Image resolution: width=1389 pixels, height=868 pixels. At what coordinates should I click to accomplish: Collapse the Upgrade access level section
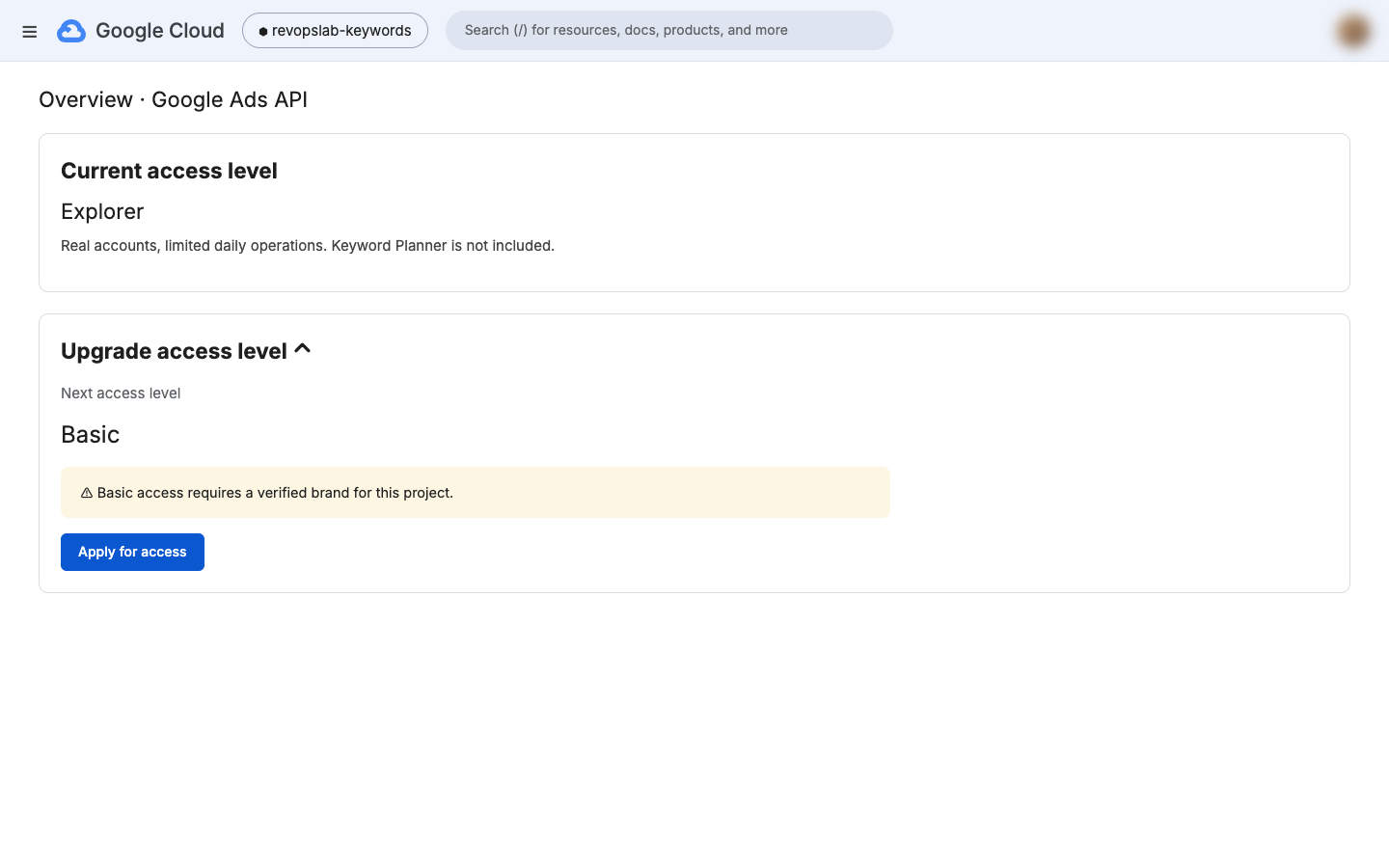pyautogui.click(x=302, y=349)
